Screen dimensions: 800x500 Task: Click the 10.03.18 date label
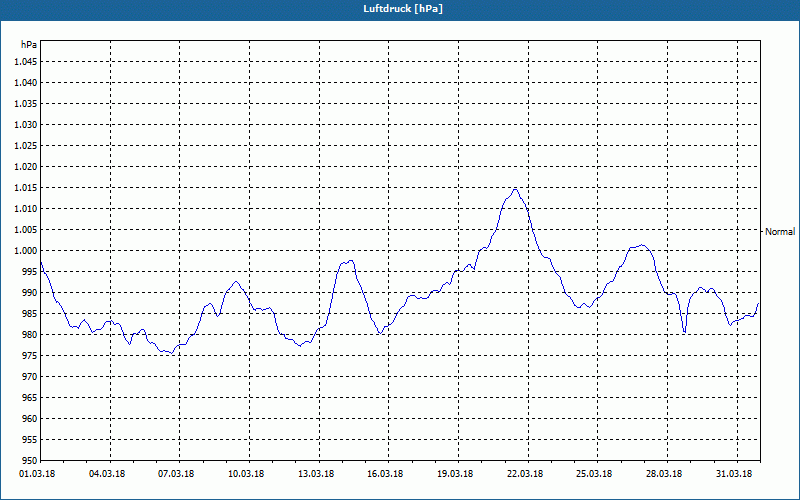click(x=246, y=473)
